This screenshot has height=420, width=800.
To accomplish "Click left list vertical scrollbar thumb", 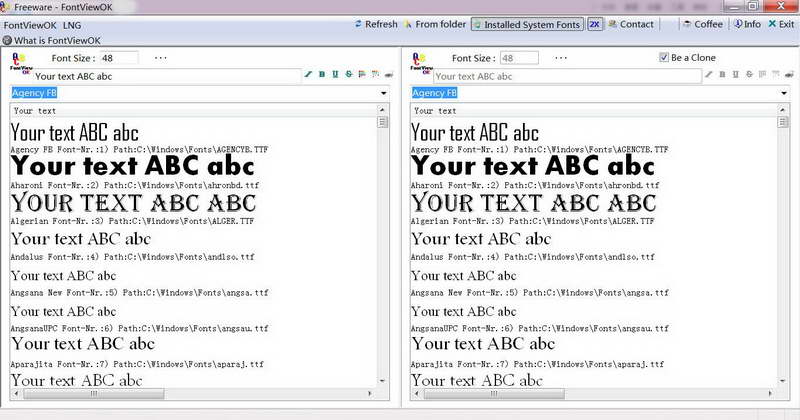I will tap(382, 122).
